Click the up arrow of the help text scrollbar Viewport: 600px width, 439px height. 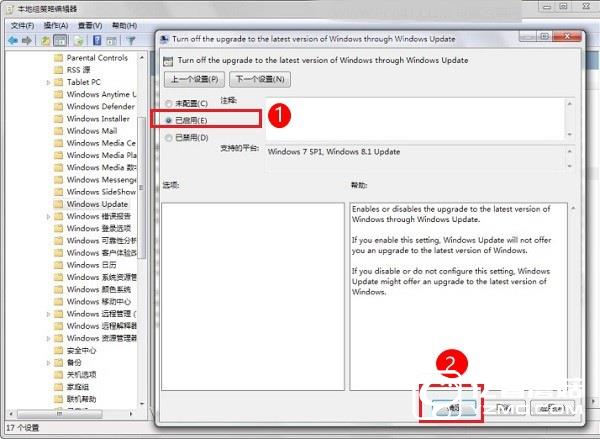pos(573,208)
